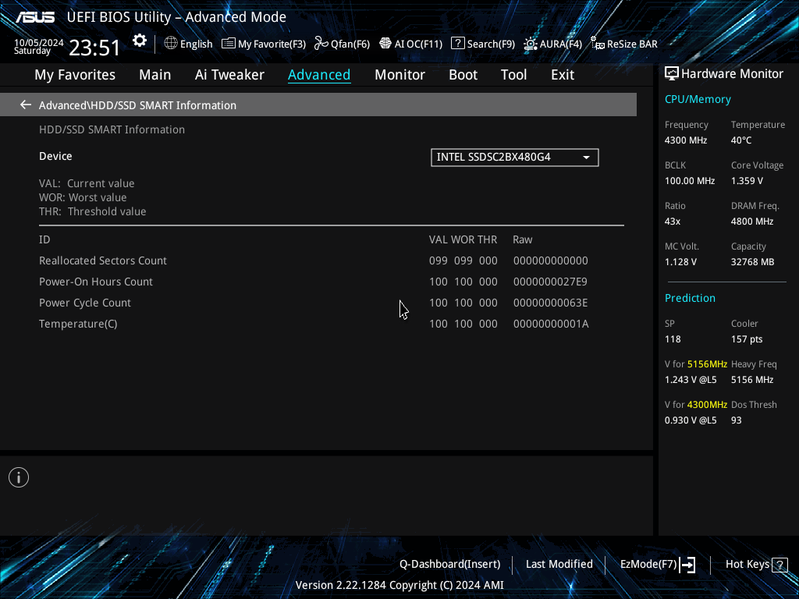Click the info icon in the help pane

click(x=19, y=477)
